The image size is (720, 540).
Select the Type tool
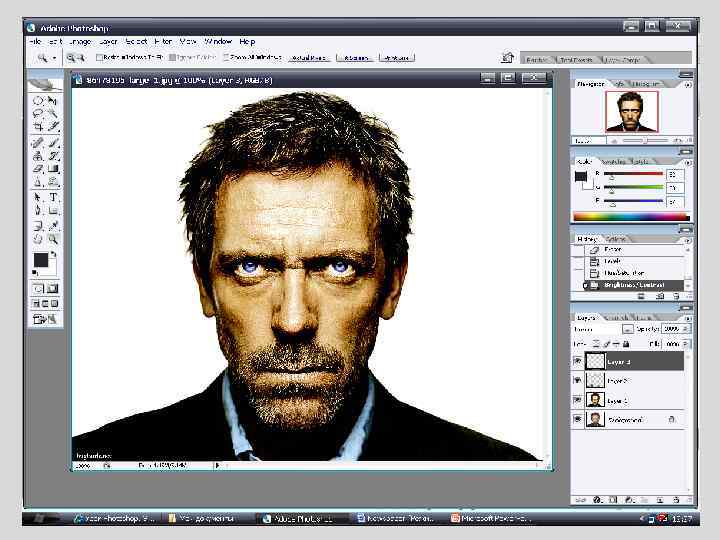pyautogui.click(x=53, y=197)
